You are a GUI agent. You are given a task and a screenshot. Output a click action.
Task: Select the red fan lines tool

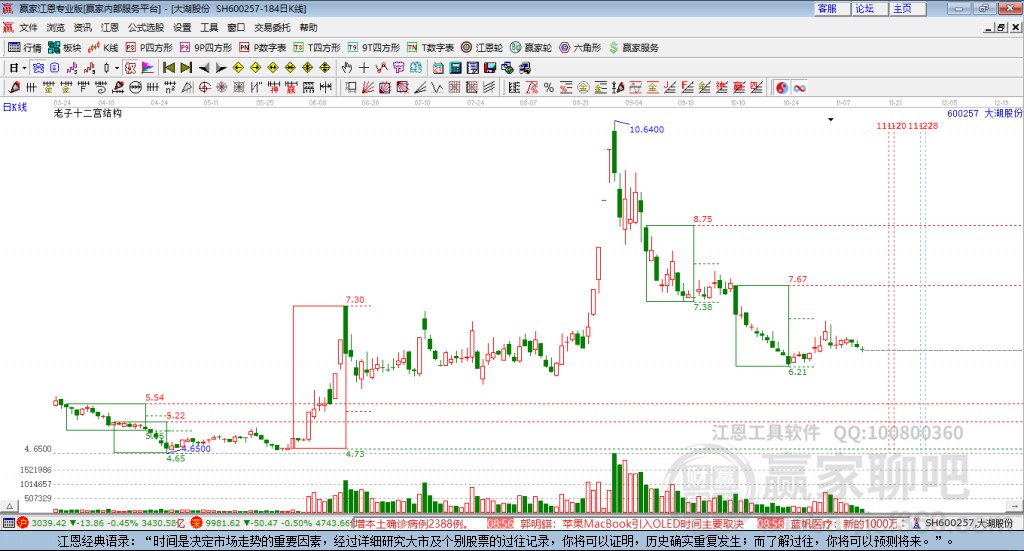click(x=367, y=87)
